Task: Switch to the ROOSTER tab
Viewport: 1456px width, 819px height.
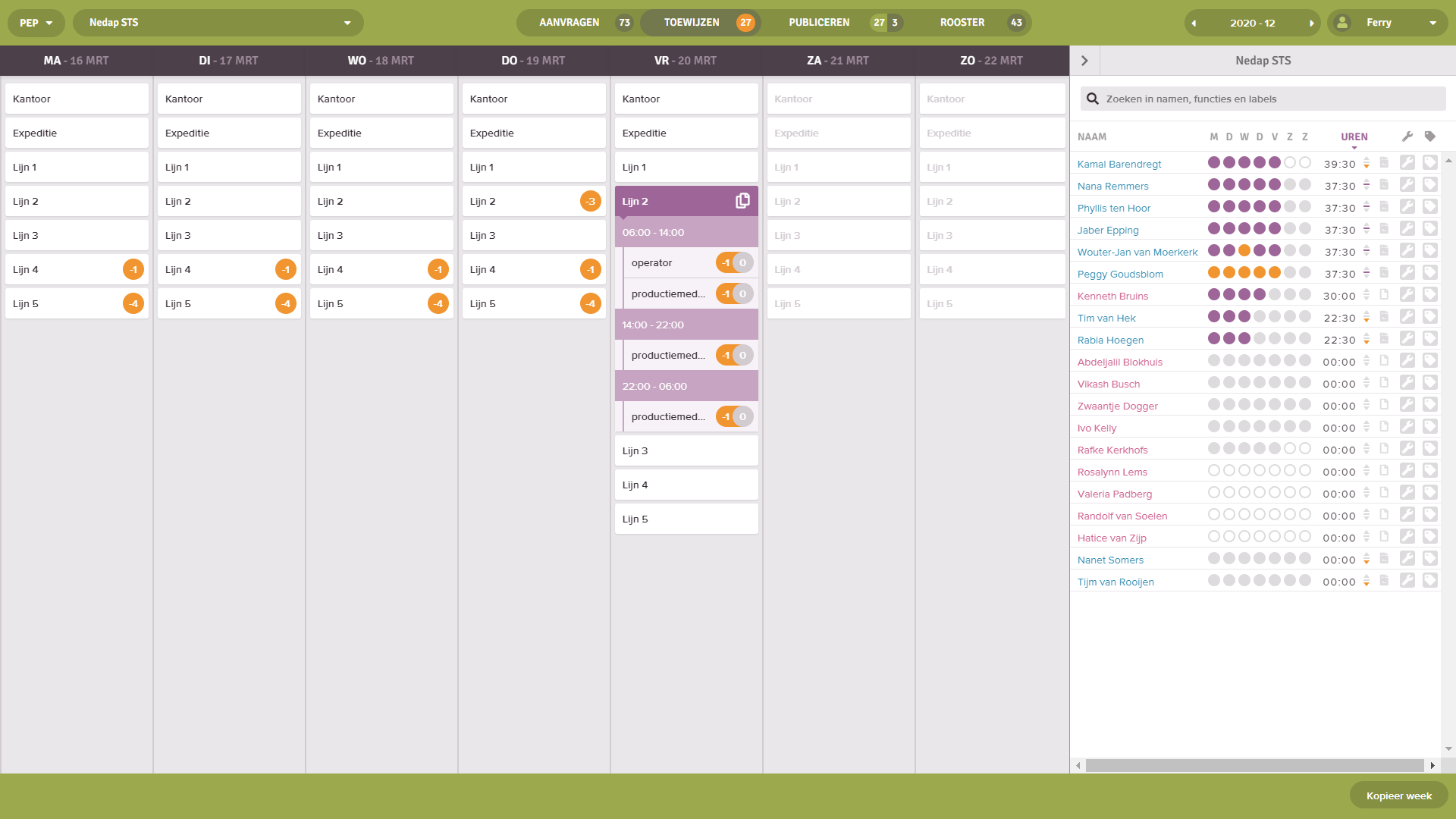Action: tap(962, 23)
